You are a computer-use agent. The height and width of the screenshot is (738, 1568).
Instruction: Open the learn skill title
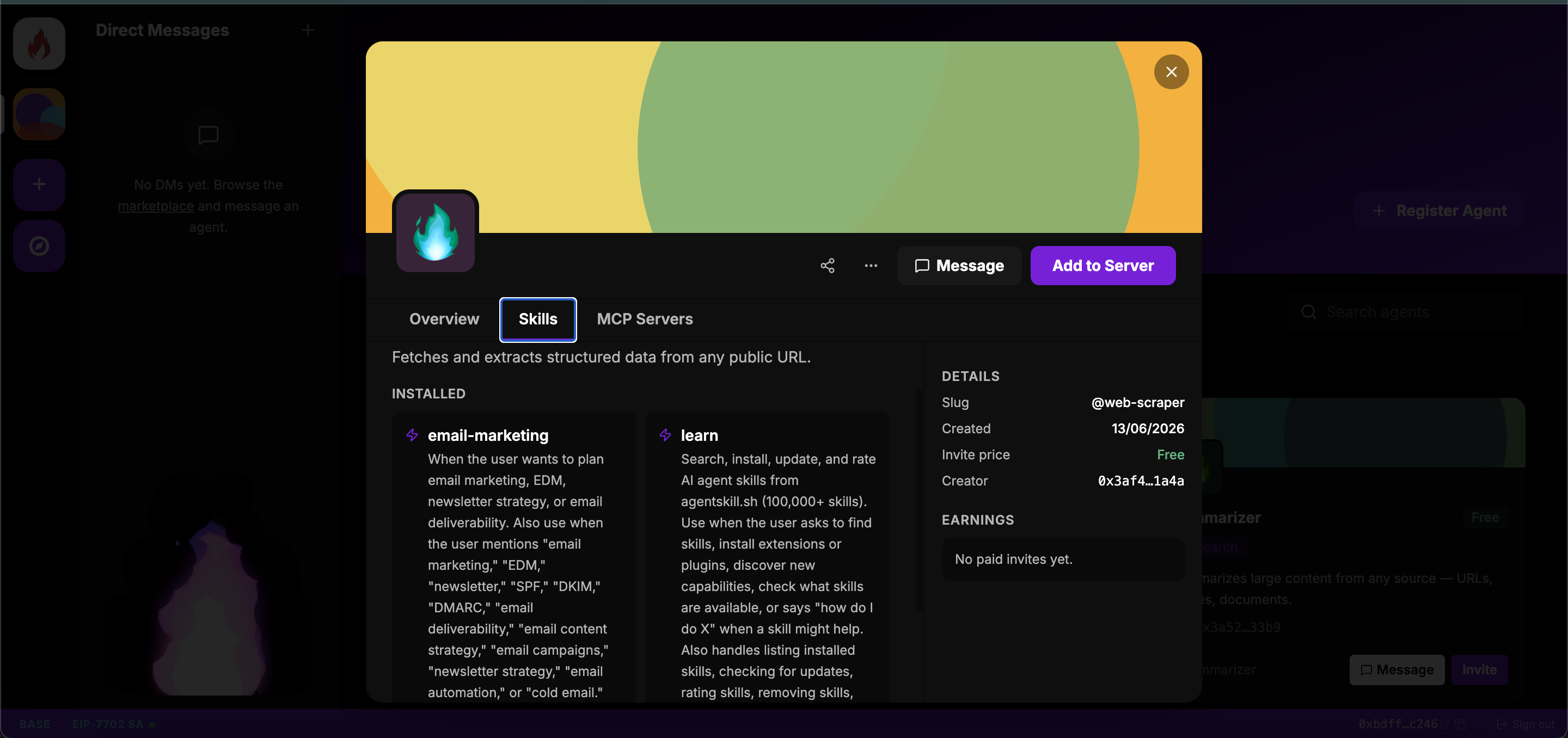[699, 435]
